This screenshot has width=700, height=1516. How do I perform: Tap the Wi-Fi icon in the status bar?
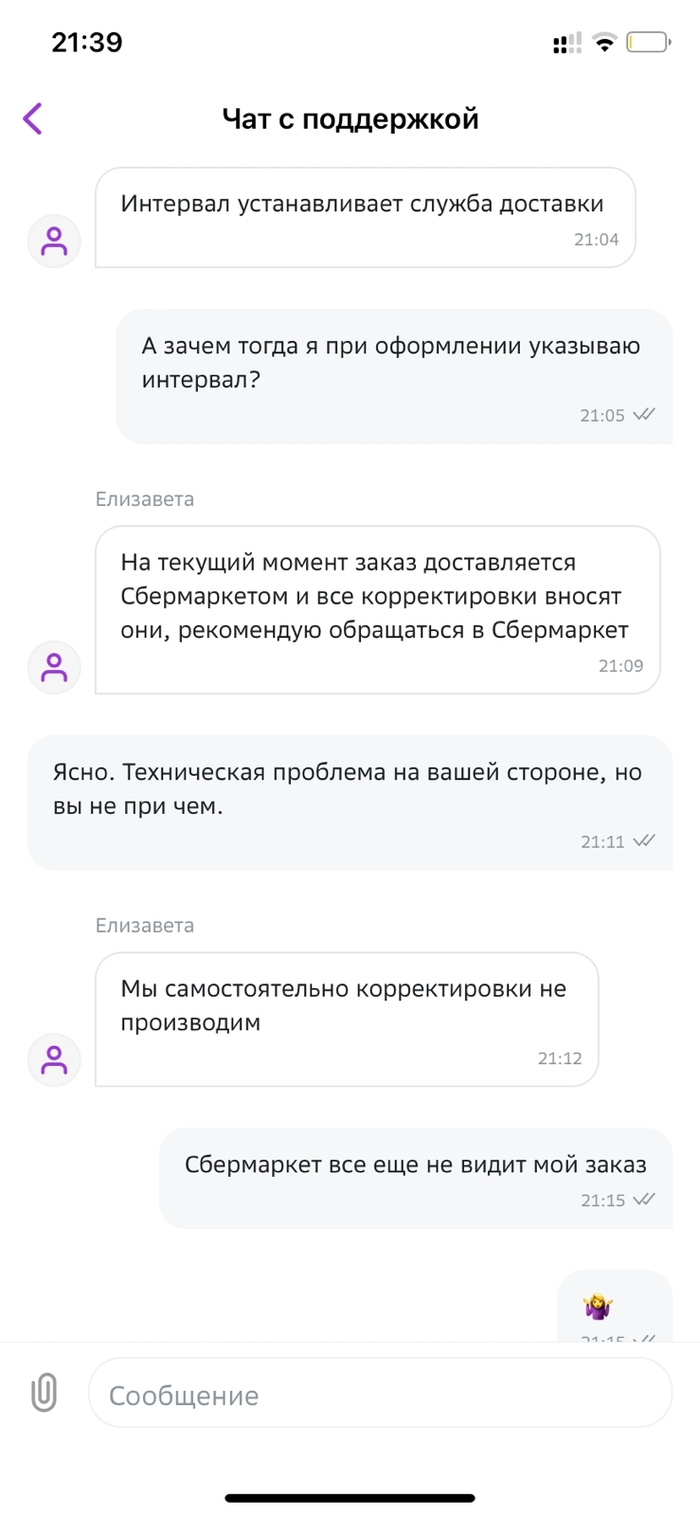click(x=604, y=43)
